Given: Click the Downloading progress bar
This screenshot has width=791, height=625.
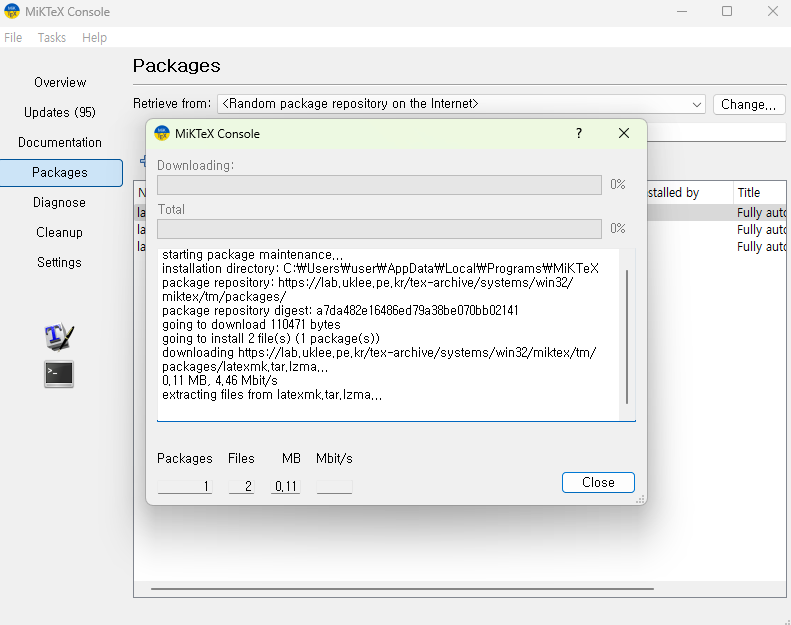Looking at the screenshot, I should point(379,185).
